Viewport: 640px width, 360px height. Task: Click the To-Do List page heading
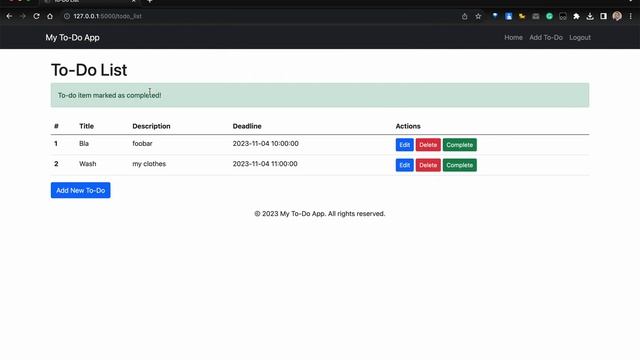coord(89,70)
